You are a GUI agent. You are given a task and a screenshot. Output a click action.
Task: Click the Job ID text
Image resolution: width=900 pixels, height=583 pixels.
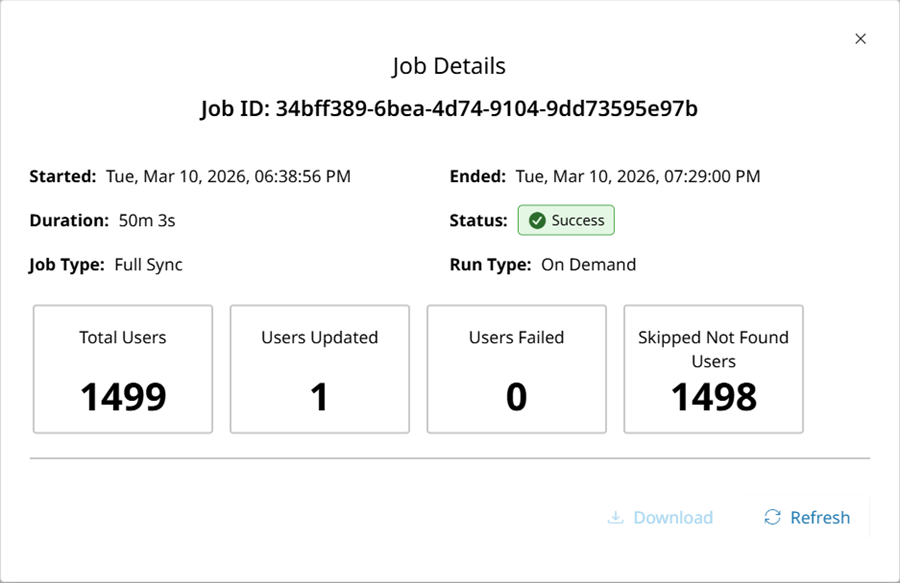(x=449, y=108)
